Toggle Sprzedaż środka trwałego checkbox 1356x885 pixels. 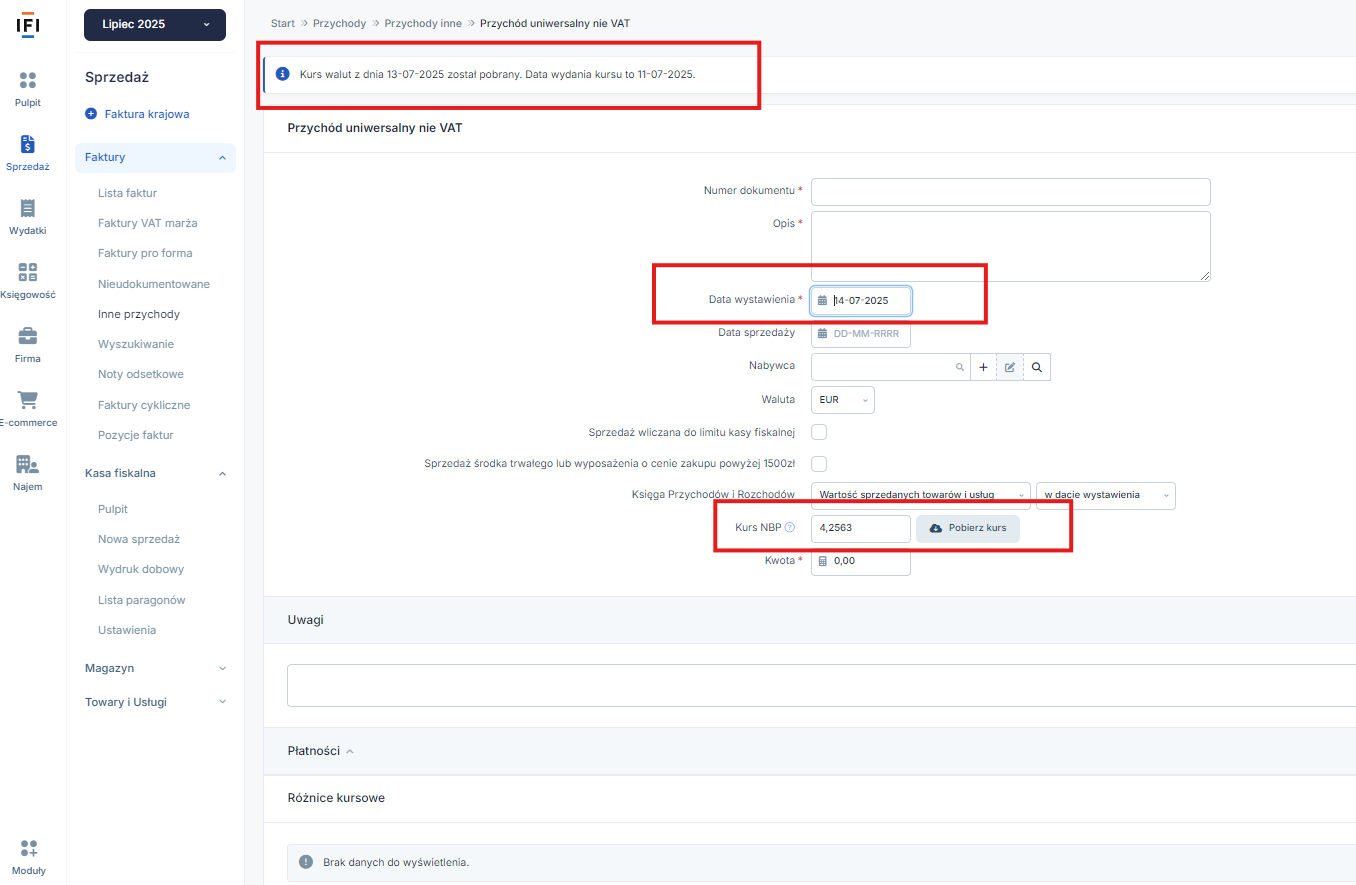click(819, 464)
